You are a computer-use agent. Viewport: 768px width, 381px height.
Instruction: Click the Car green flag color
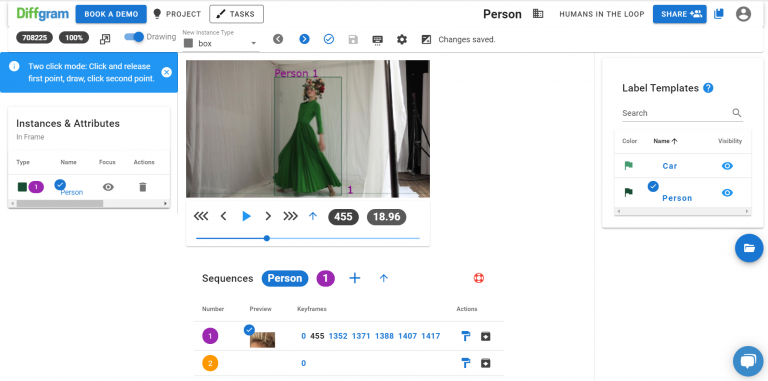click(x=628, y=166)
